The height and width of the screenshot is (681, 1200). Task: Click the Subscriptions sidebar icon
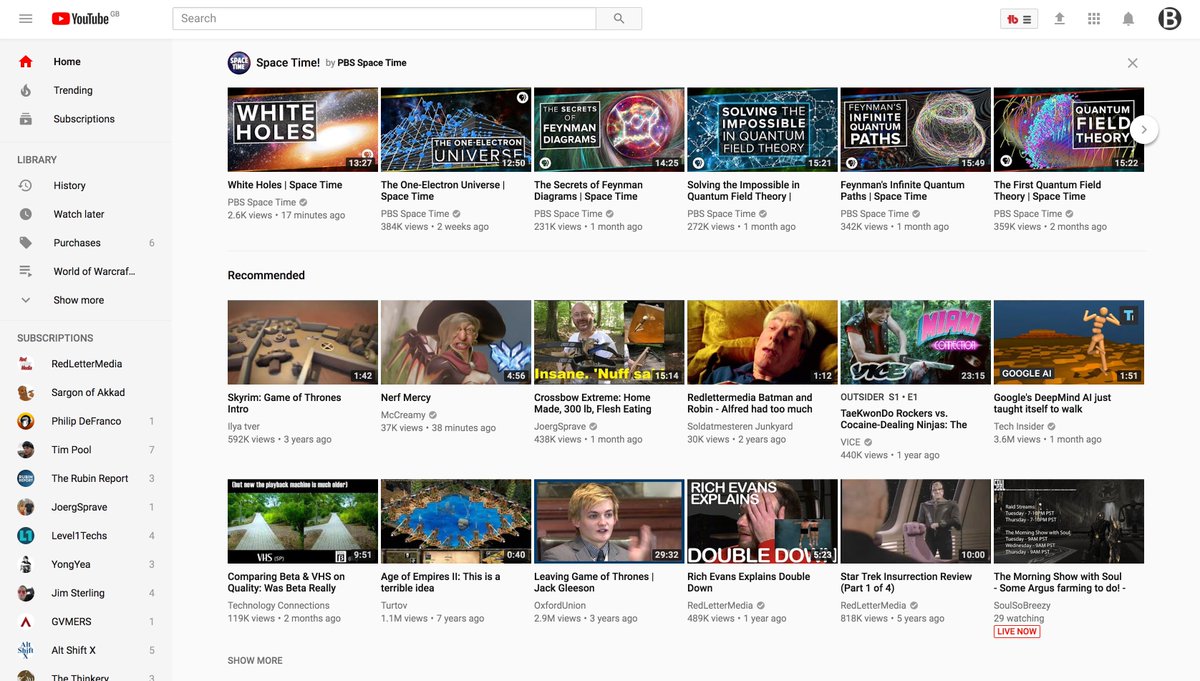point(26,119)
